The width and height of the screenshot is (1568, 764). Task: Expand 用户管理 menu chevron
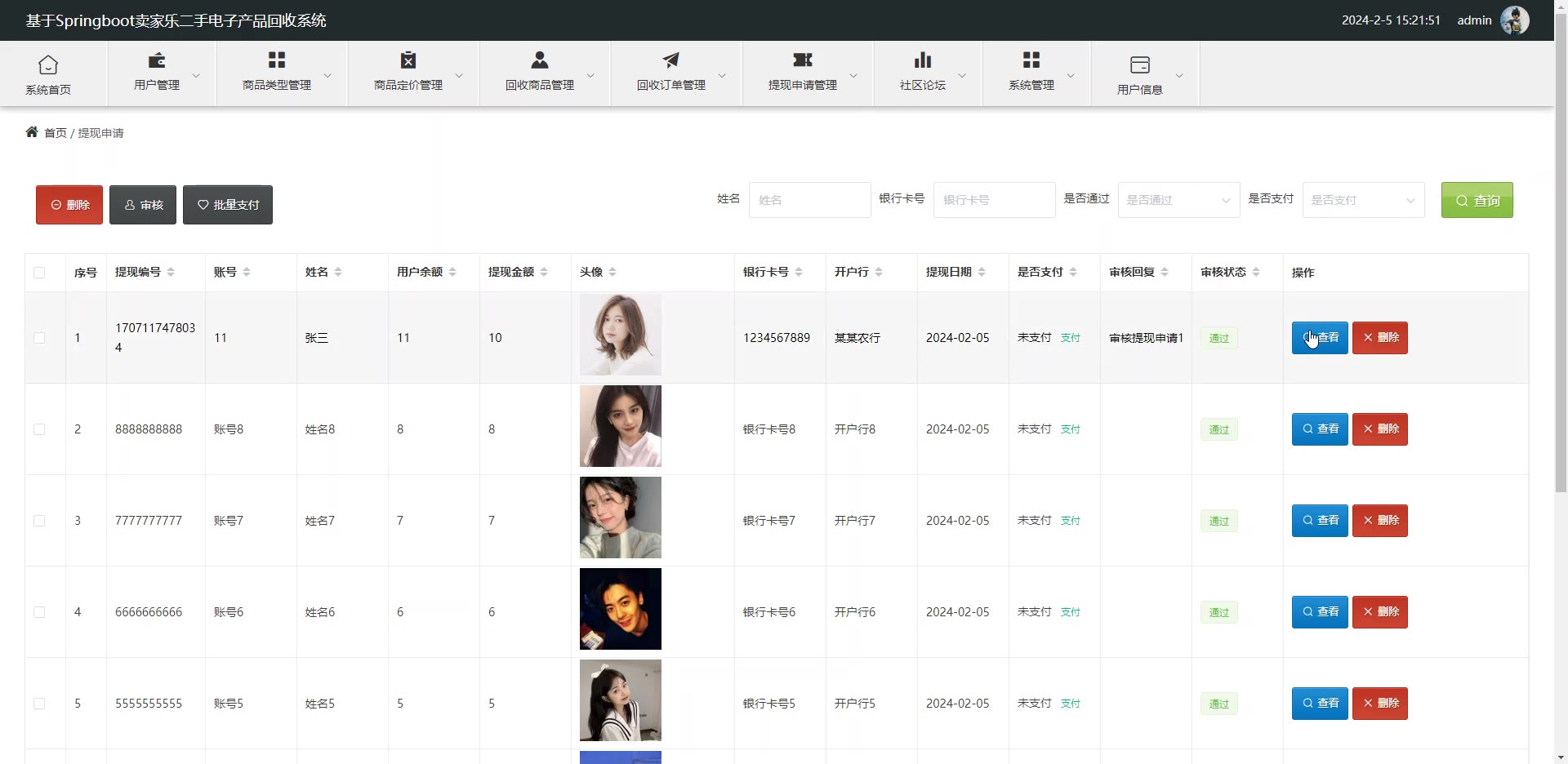tap(196, 75)
